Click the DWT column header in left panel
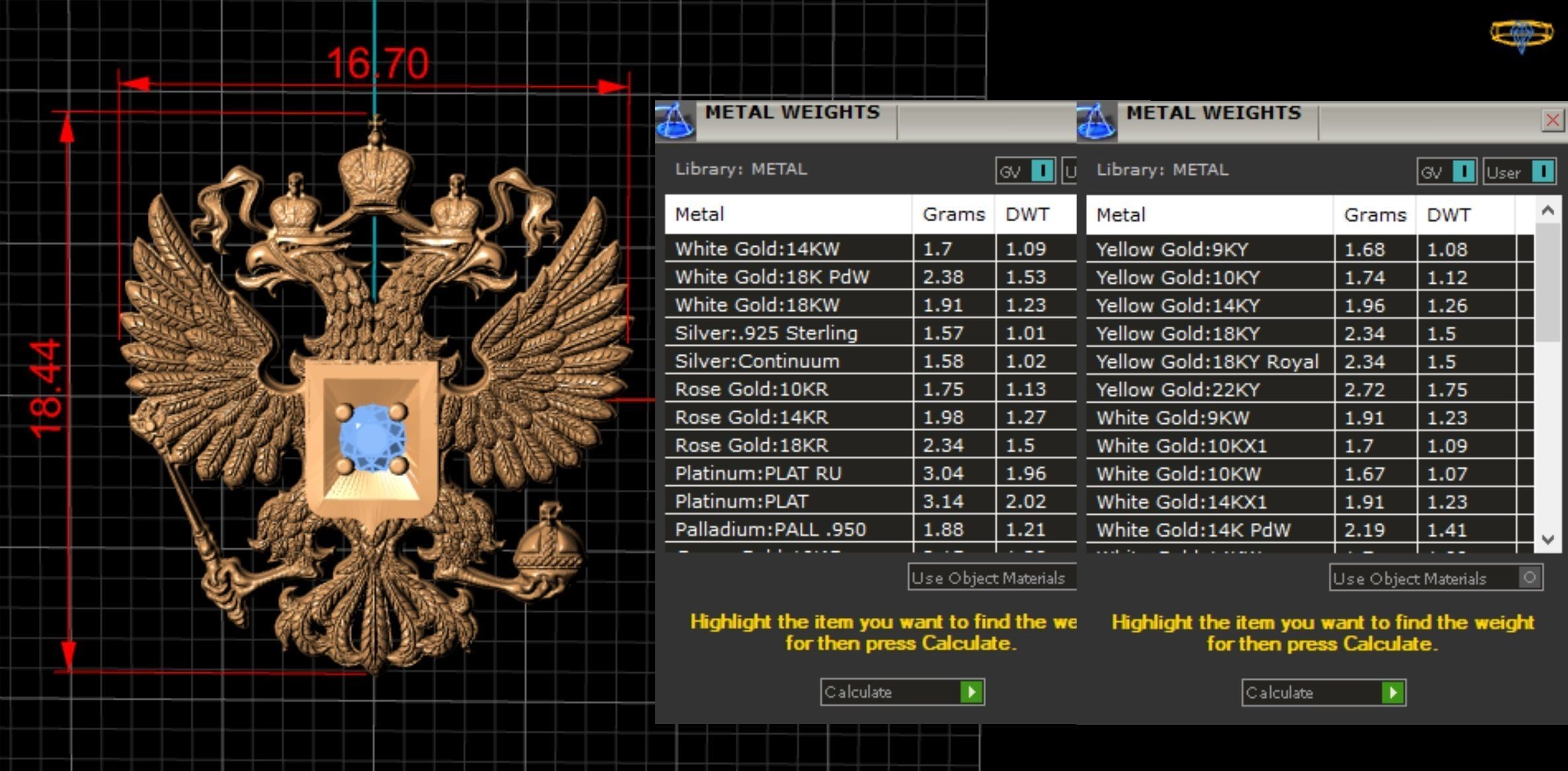The width and height of the screenshot is (1568, 771). pyautogui.click(x=1036, y=214)
